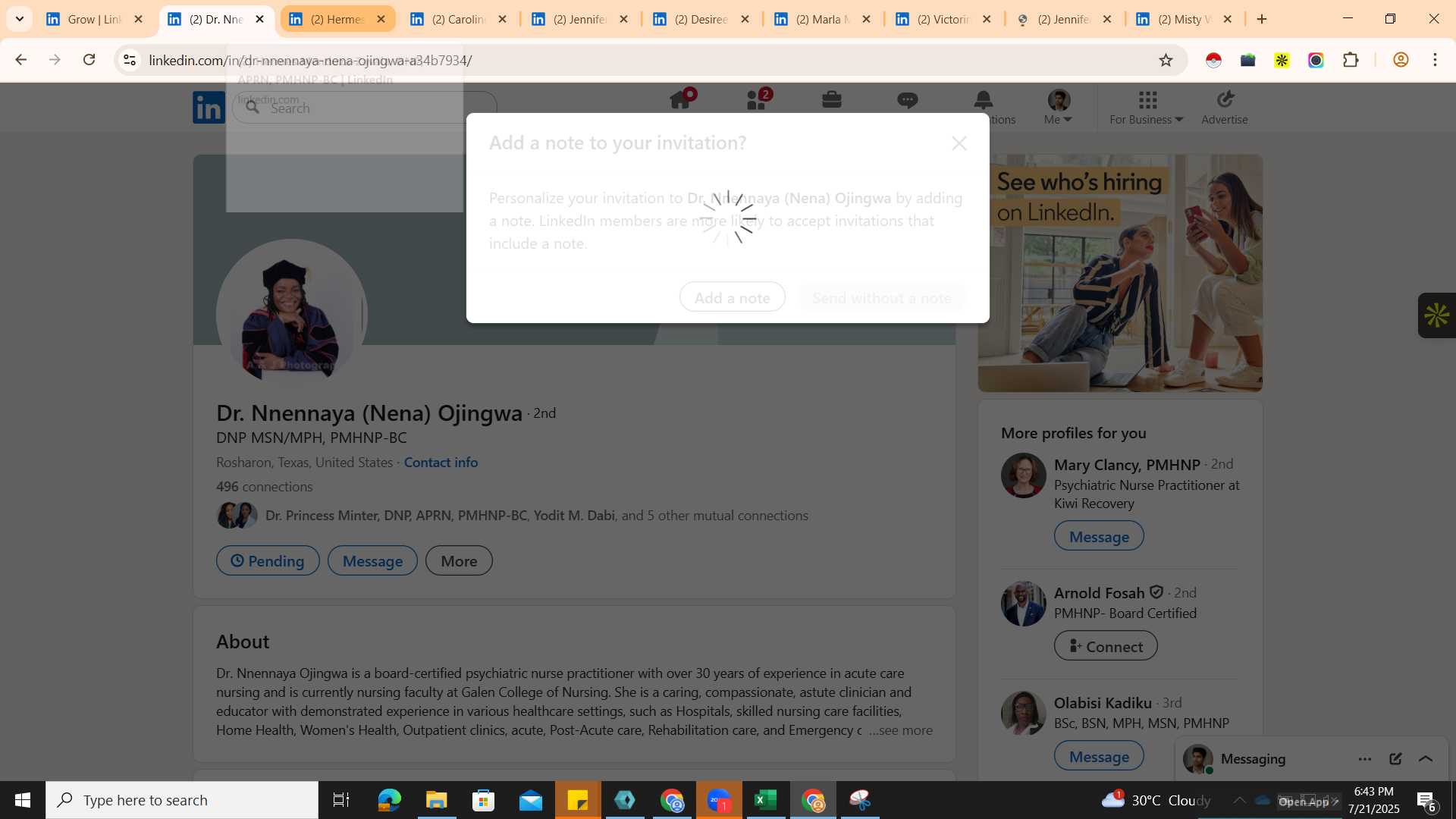1456x819 pixels.
Task: Close the Add a note dialog
Action: coord(959,143)
